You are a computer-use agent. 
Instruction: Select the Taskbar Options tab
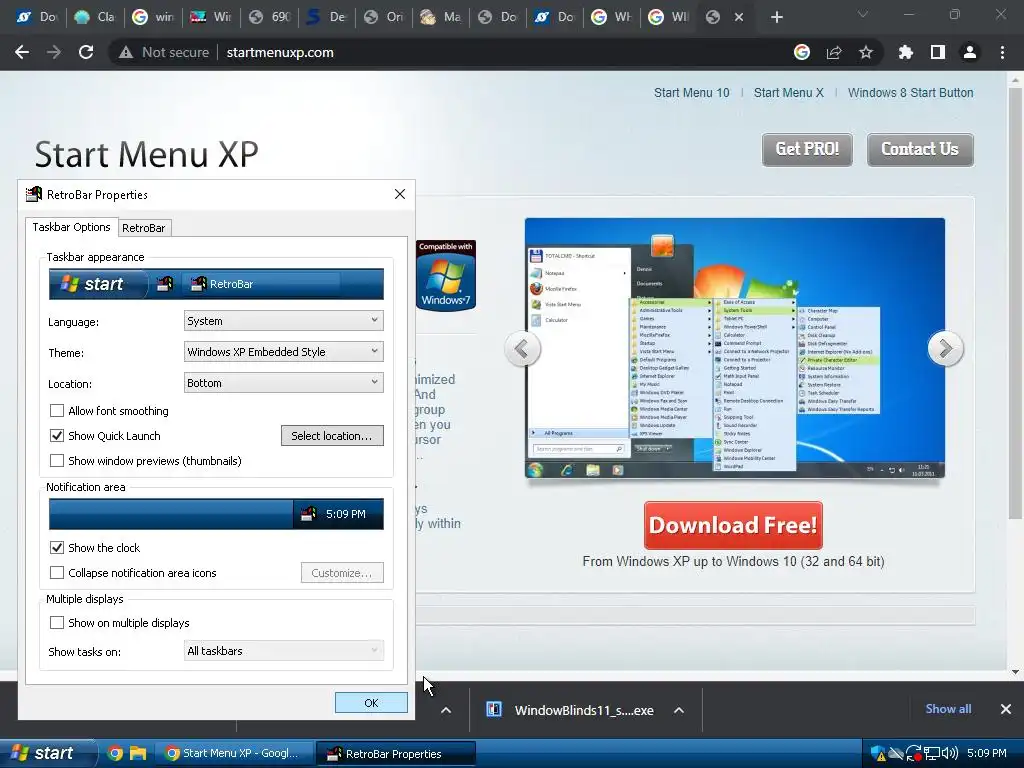click(71, 227)
